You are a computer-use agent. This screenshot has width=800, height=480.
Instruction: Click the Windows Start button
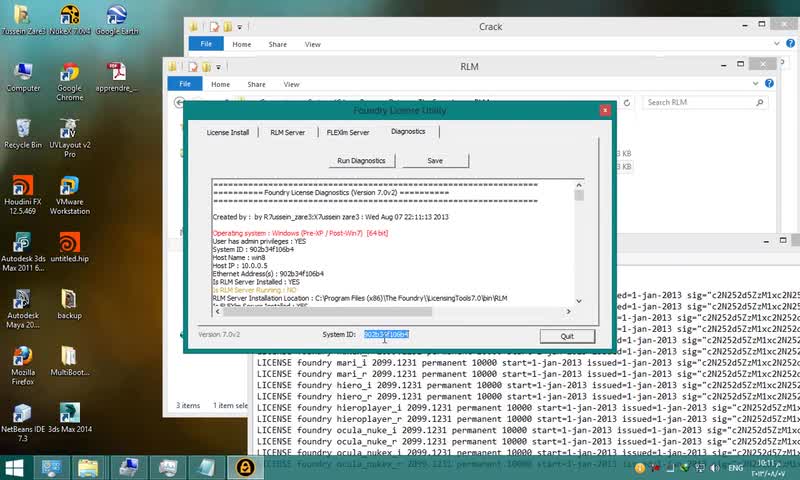tap(14, 467)
